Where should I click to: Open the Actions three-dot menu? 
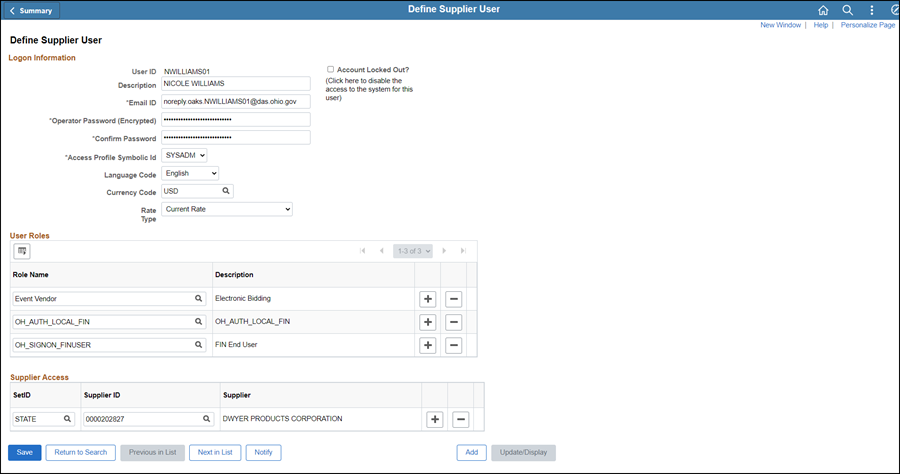[x=871, y=10]
